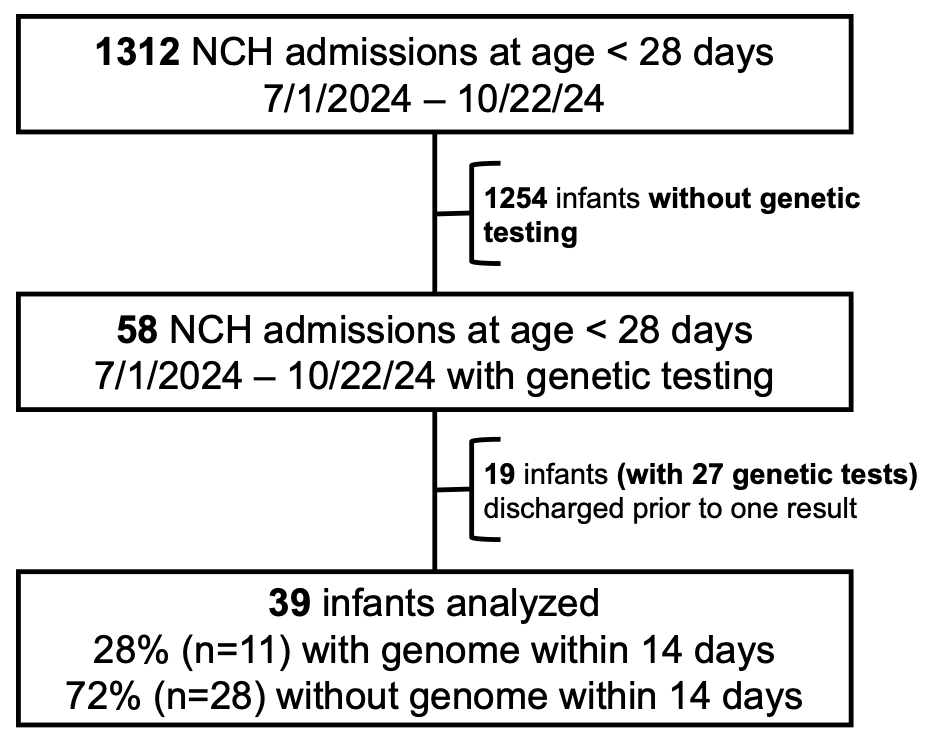This screenshot has width=936, height=752.
Task: Click the 'without genetic testing' bold text
Action: point(672,215)
